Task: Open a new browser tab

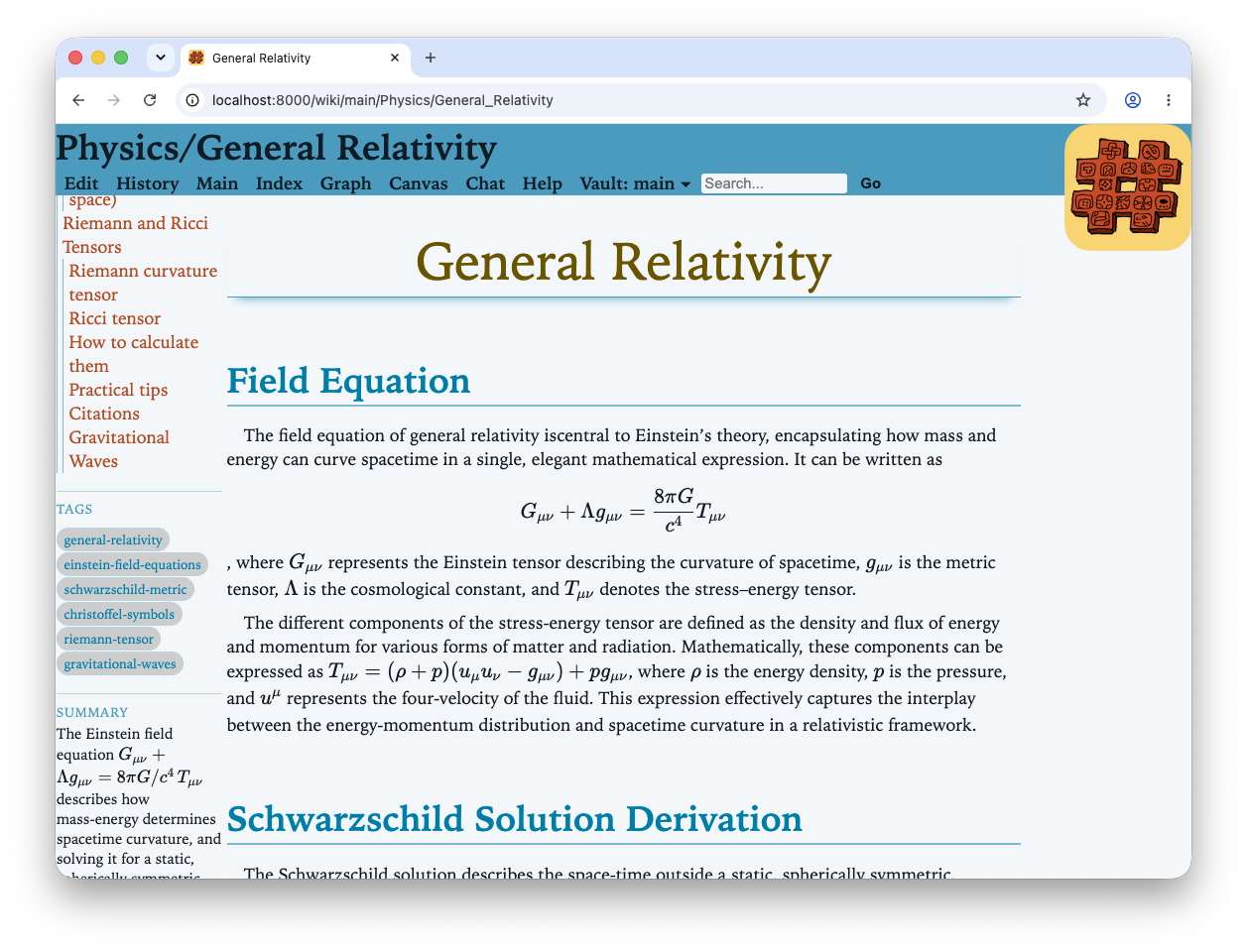Action: coord(431,58)
